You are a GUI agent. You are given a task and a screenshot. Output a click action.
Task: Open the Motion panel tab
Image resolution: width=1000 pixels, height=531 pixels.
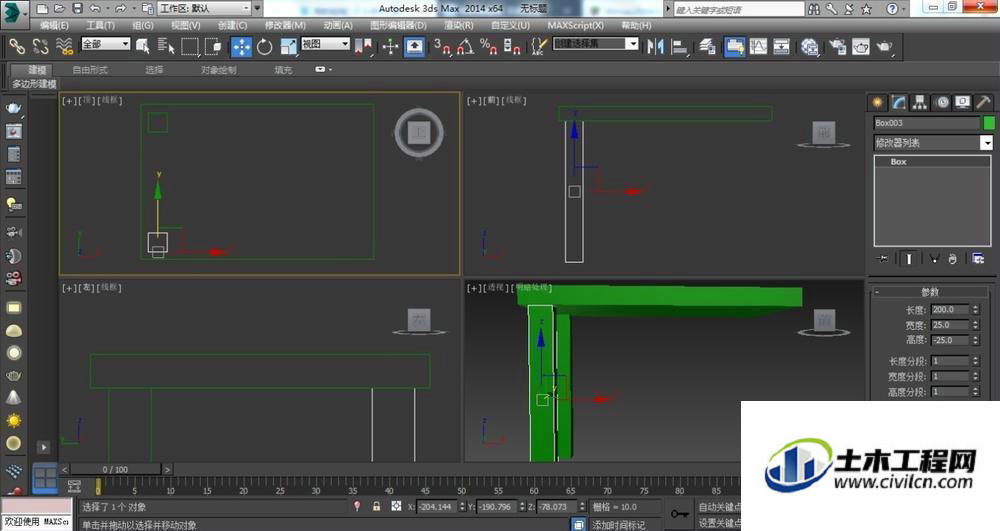pos(941,102)
